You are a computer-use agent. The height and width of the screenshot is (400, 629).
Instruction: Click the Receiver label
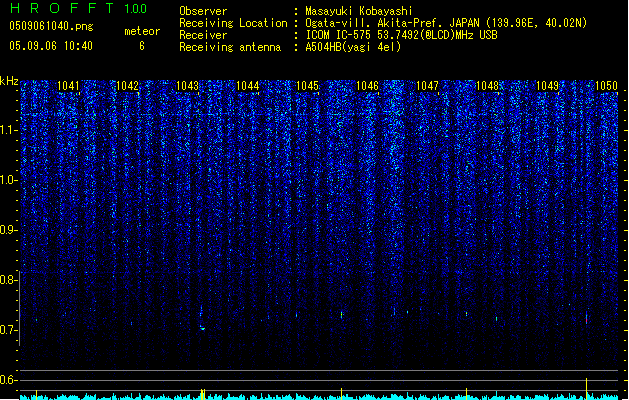tap(203, 35)
